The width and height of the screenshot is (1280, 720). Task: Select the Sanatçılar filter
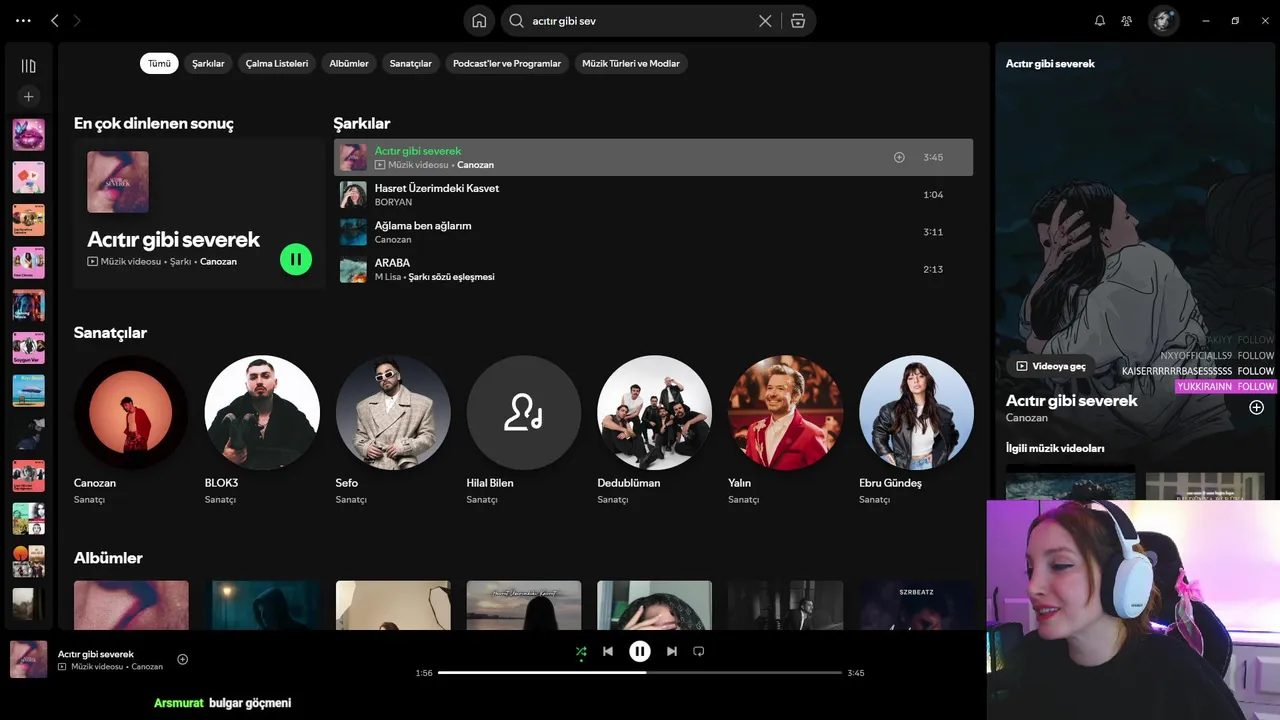[x=410, y=63]
